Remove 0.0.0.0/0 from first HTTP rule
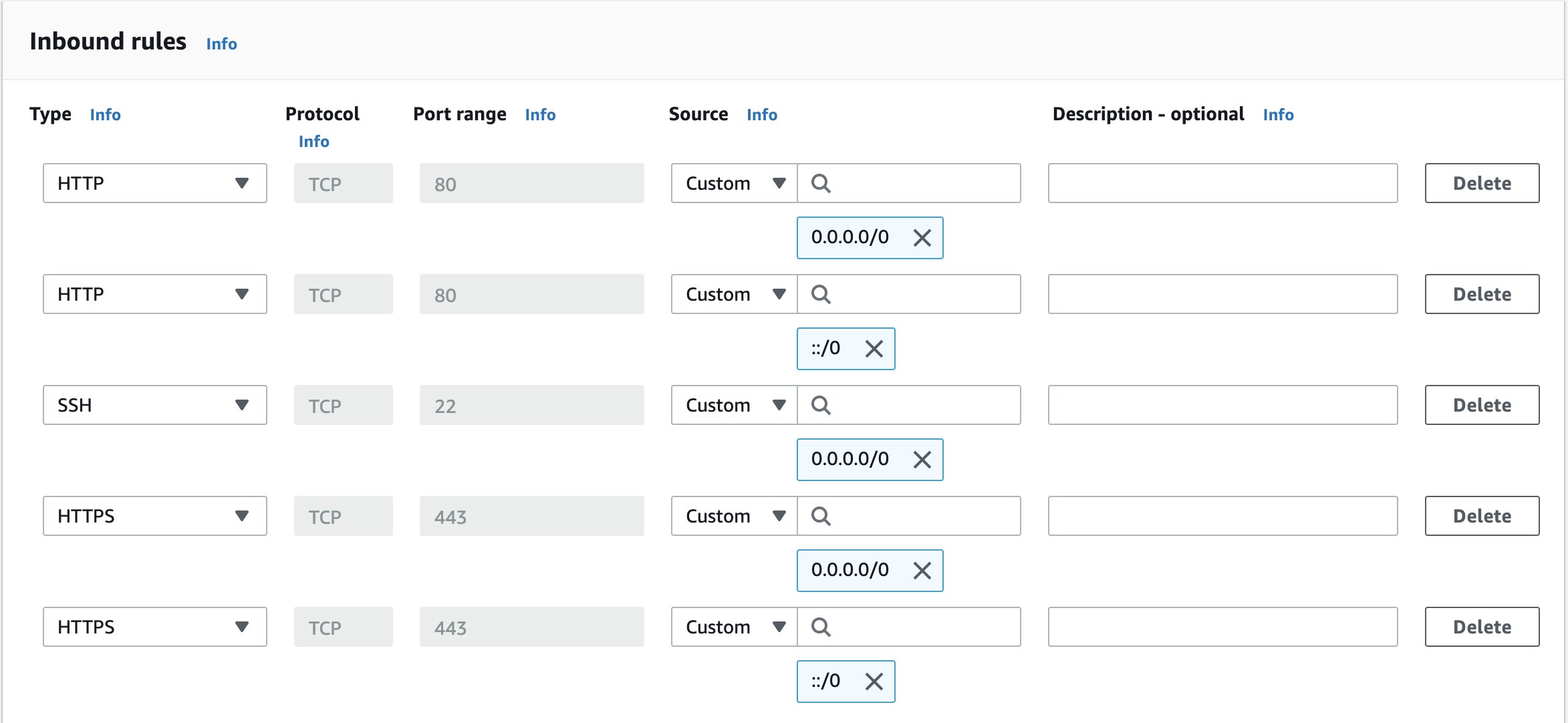Image resolution: width=1568 pixels, height=723 pixels. coord(922,238)
